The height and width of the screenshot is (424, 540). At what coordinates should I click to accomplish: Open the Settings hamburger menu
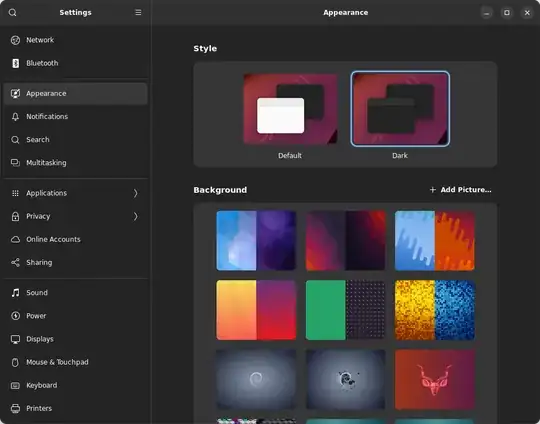click(138, 12)
